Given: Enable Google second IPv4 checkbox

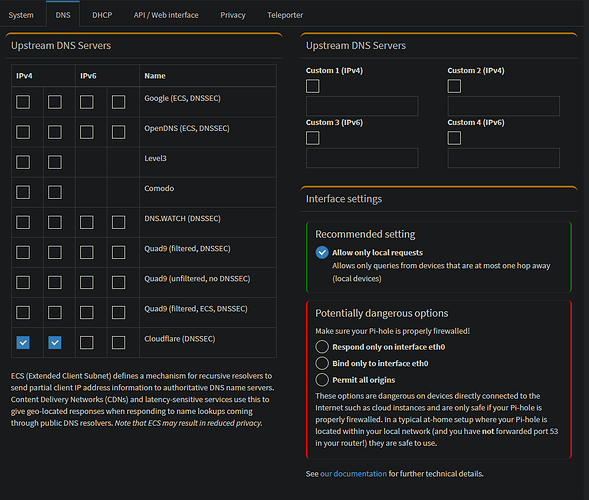Looking at the screenshot, I should pos(55,102).
